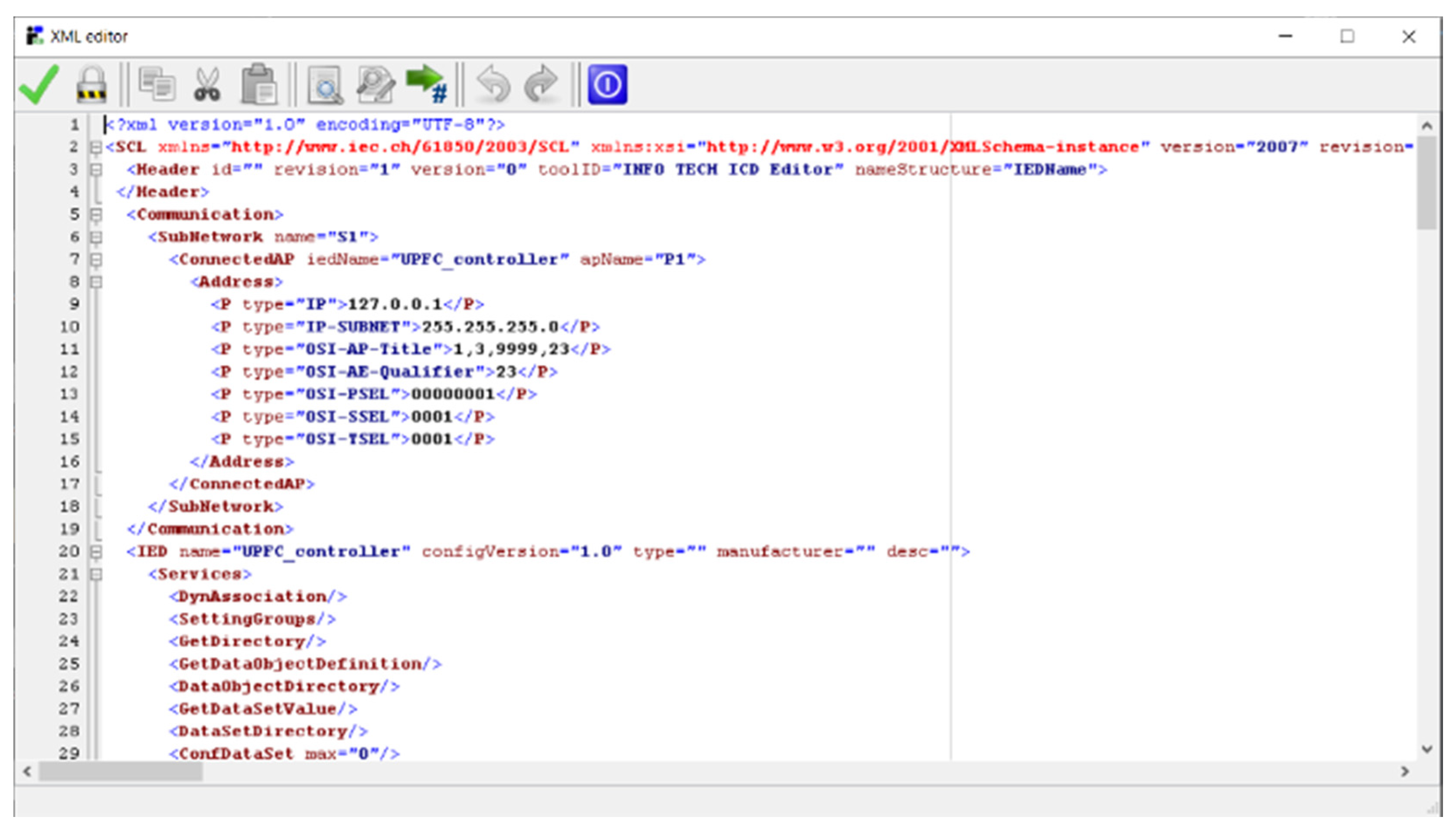Click the Redo arrow icon
Image resolution: width=1456 pixels, height=833 pixels.
[541, 85]
